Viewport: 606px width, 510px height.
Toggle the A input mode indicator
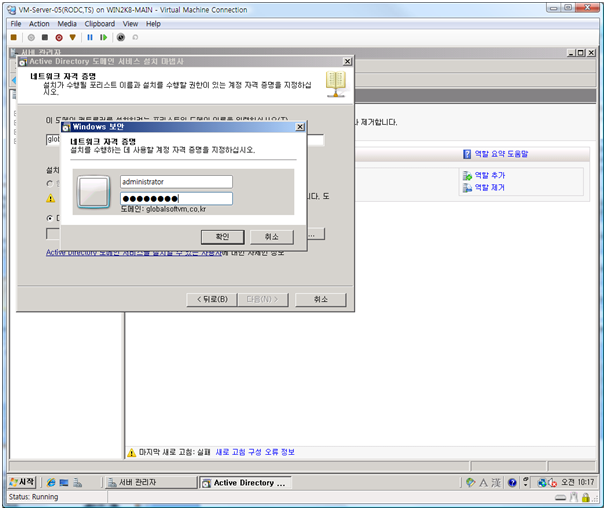[483, 483]
